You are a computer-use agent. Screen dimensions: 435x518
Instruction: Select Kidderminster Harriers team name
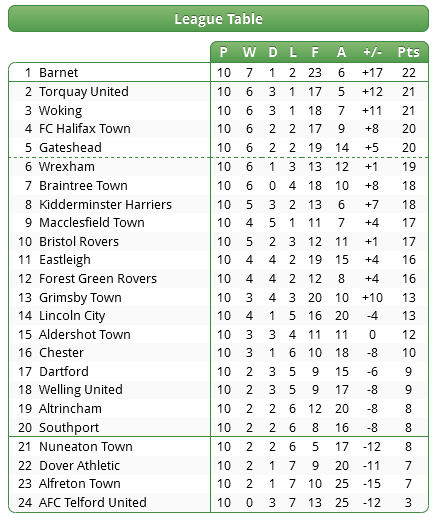105,204
